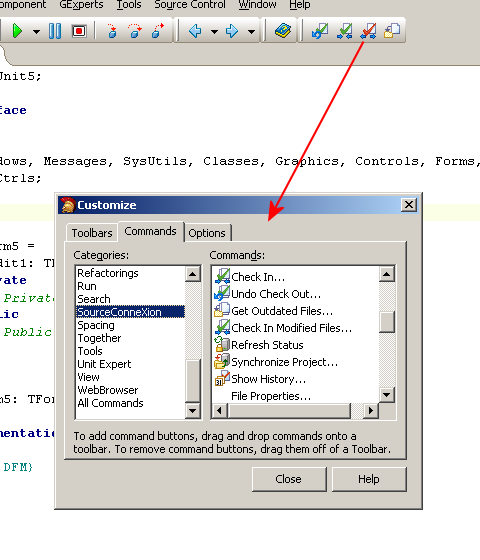Screen dimensions: 480x560
Task: Switch to the Toolbars tab
Action: (92, 233)
